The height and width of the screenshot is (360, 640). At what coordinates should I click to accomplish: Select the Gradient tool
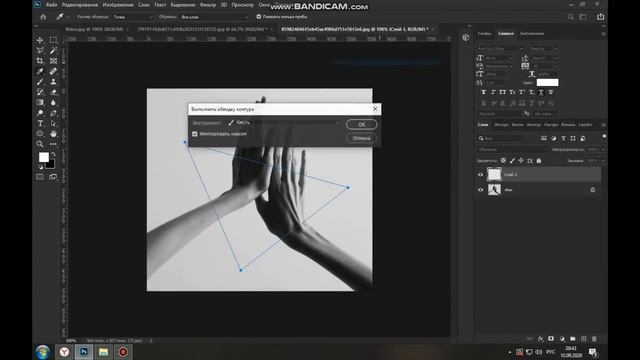pyautogui.click(x=40, y=102)
